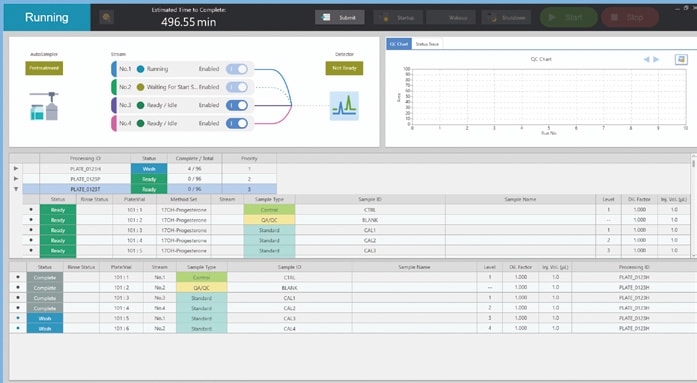Click the 17OH-Progesterone method for vial 101:3

click(x=184, y=230)
